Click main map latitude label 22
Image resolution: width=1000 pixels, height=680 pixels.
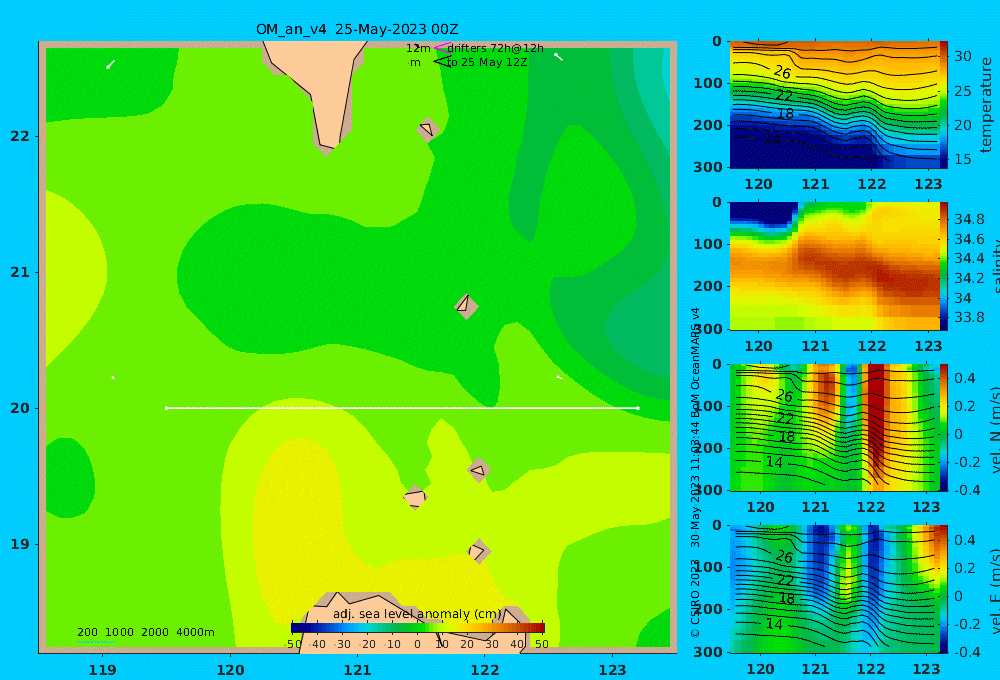pos(20,136)
